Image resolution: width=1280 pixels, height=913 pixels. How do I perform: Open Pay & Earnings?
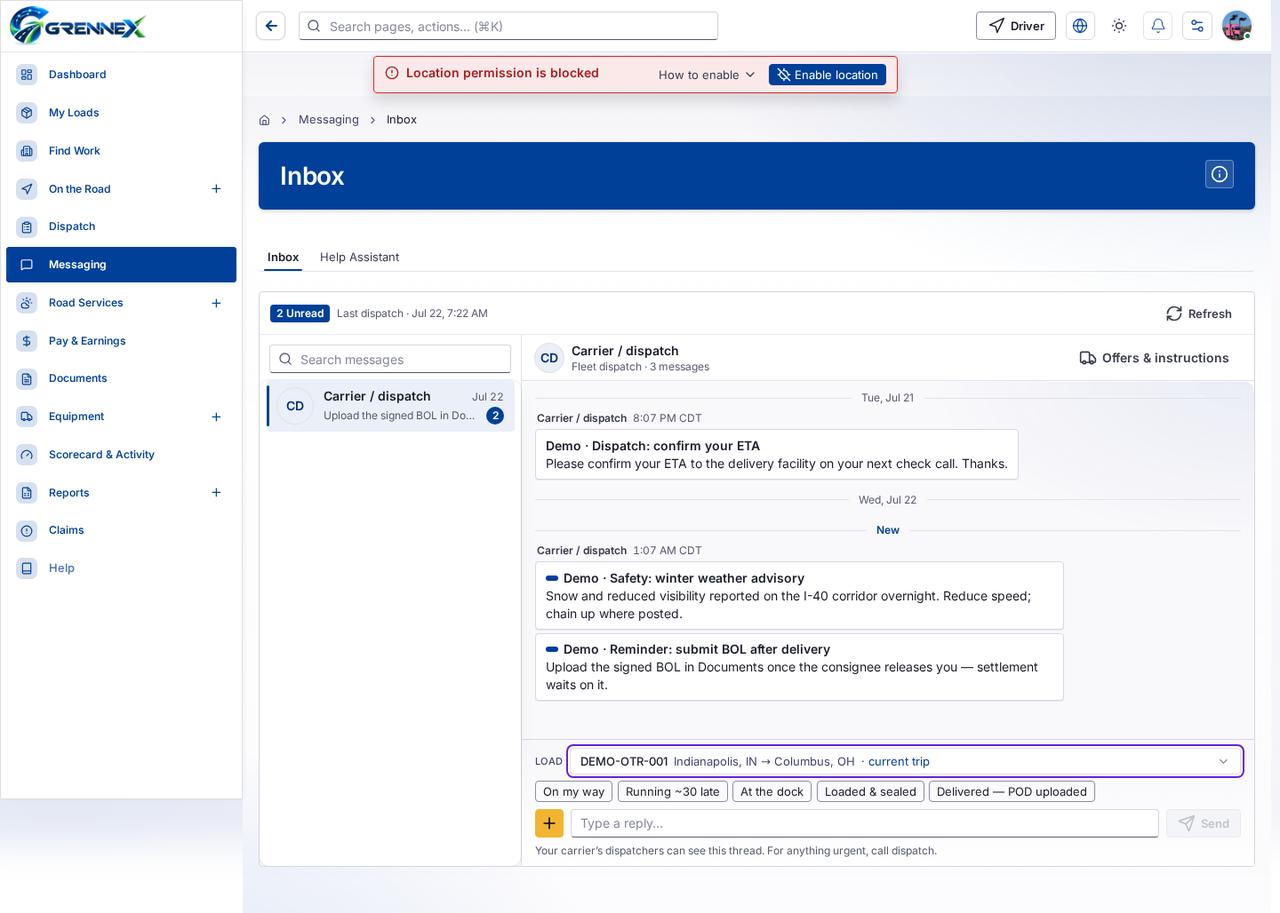pos(121,341)
